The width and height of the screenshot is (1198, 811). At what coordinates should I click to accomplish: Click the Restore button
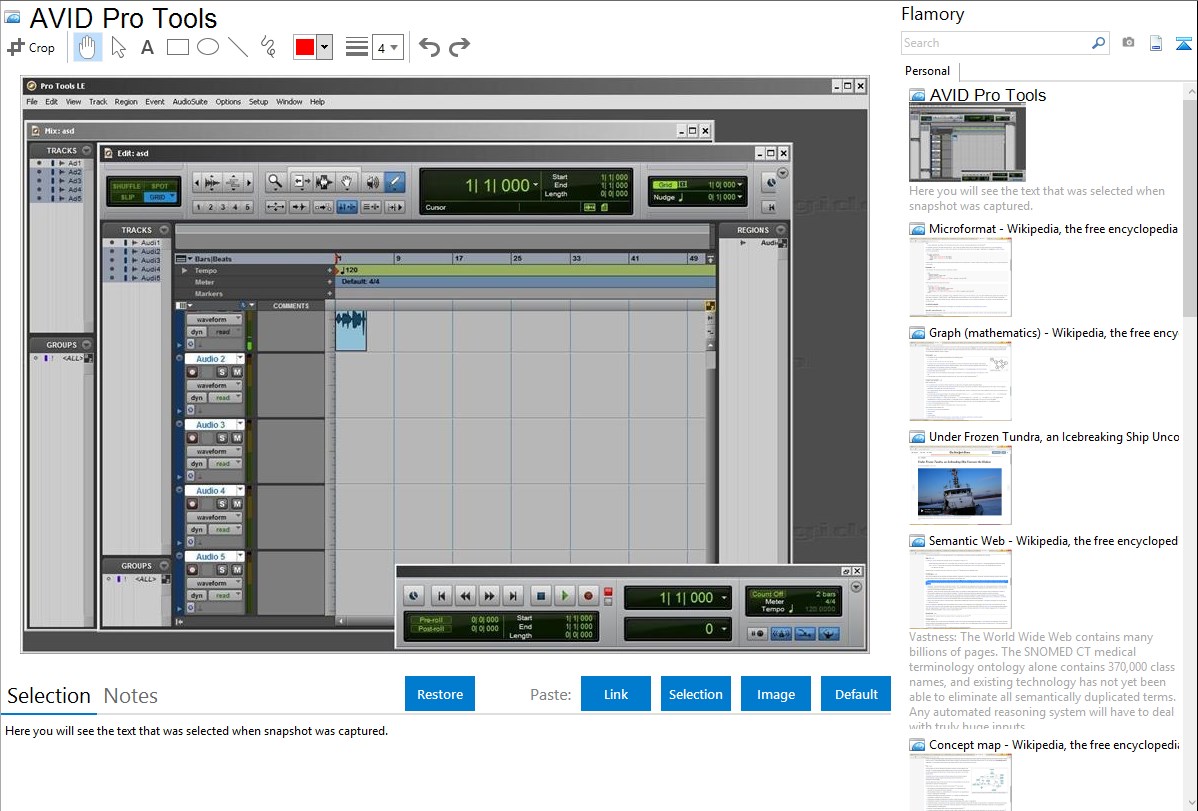[440, 694]
